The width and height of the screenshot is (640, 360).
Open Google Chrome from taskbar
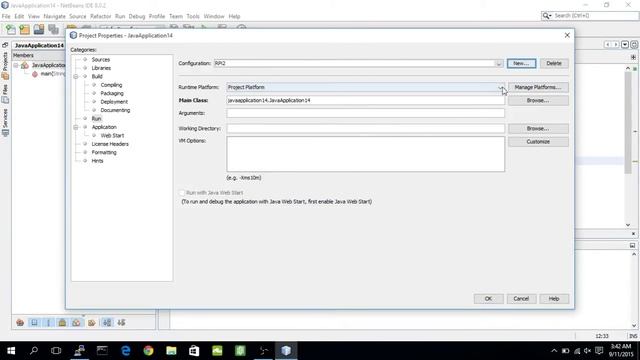(x=148, y=351)
